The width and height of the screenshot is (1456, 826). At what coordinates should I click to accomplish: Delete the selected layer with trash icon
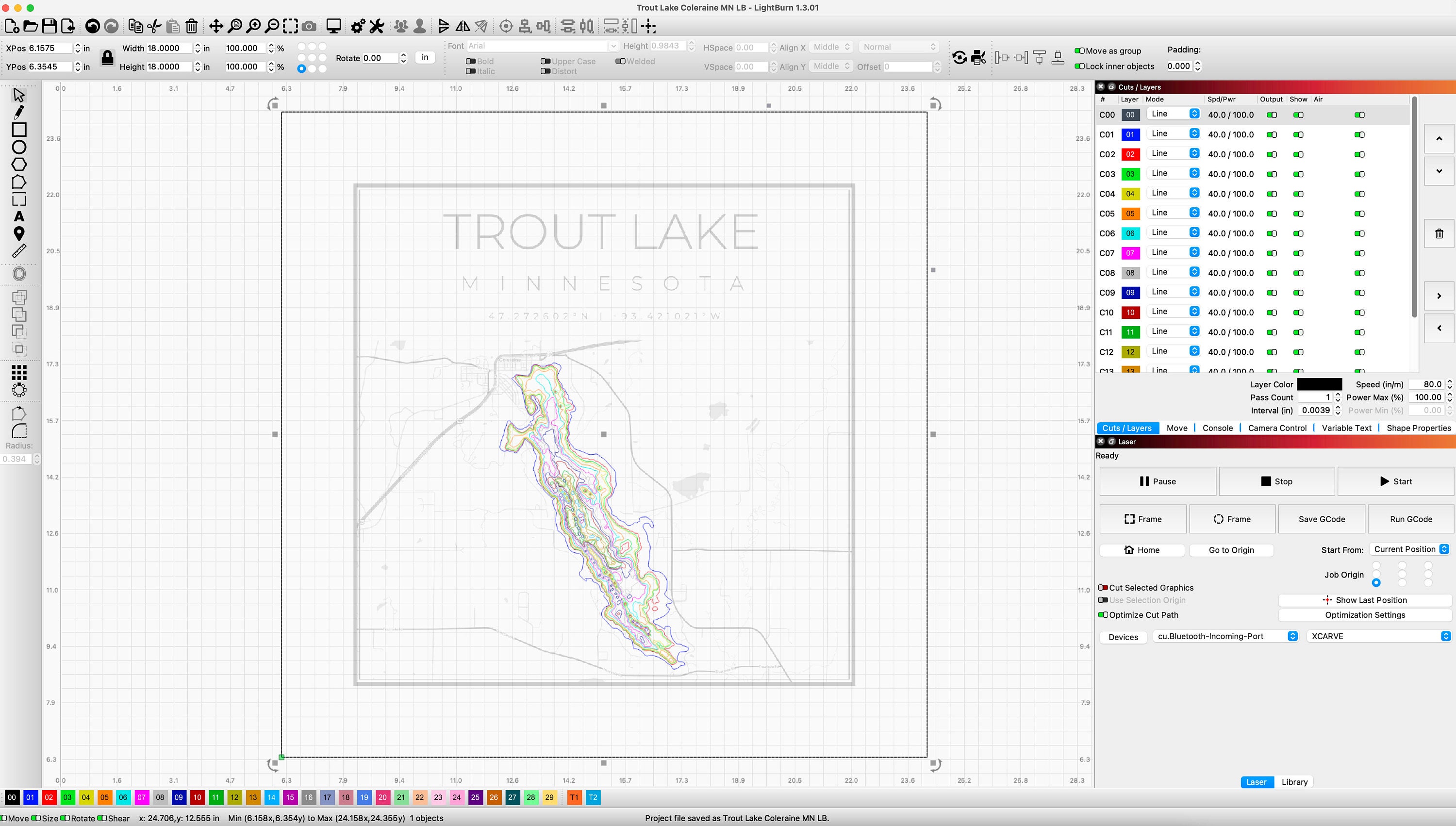tap(1439, 234)
